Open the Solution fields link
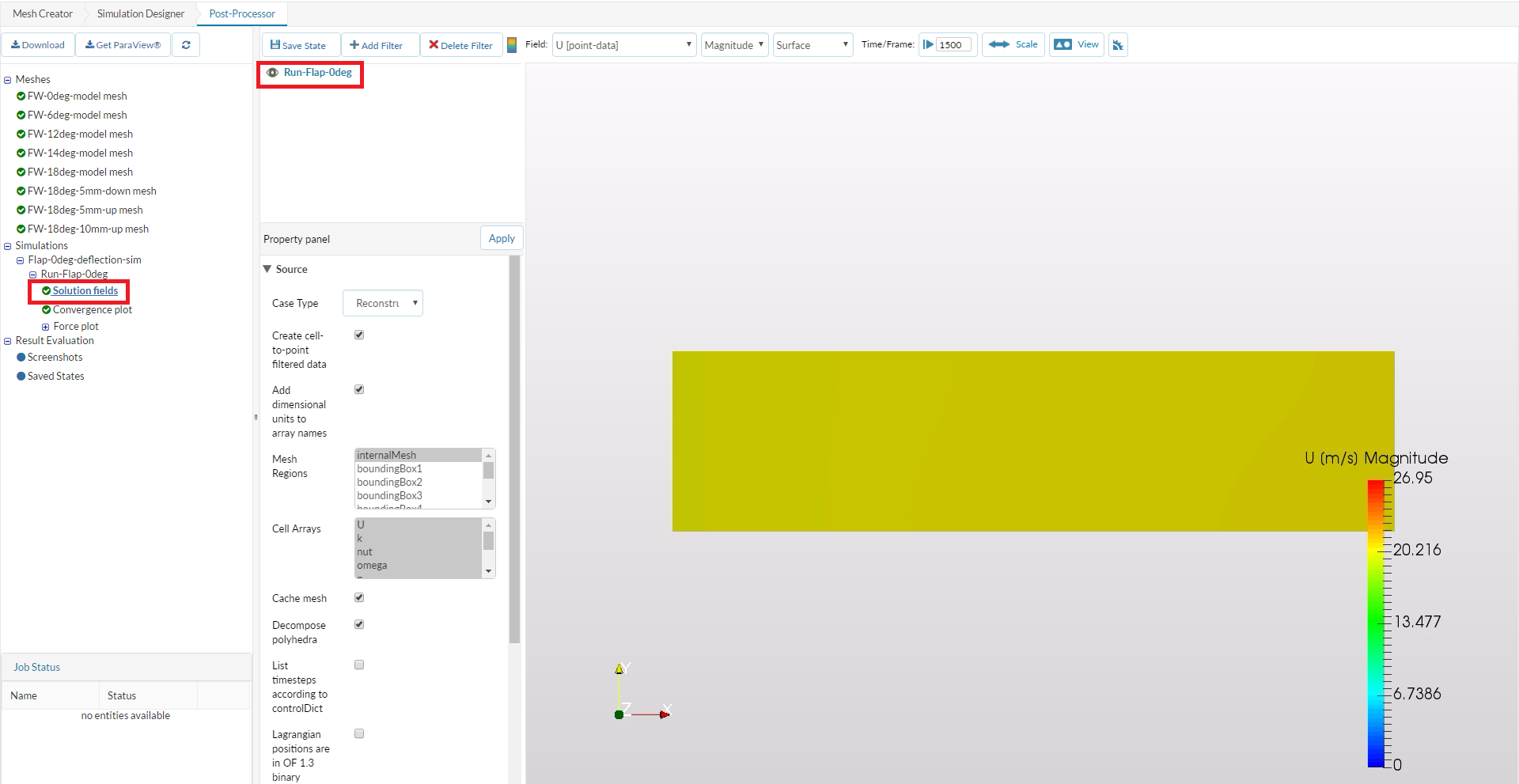Viewport: 1519px width, 784px height. click(x=85, y=291)
